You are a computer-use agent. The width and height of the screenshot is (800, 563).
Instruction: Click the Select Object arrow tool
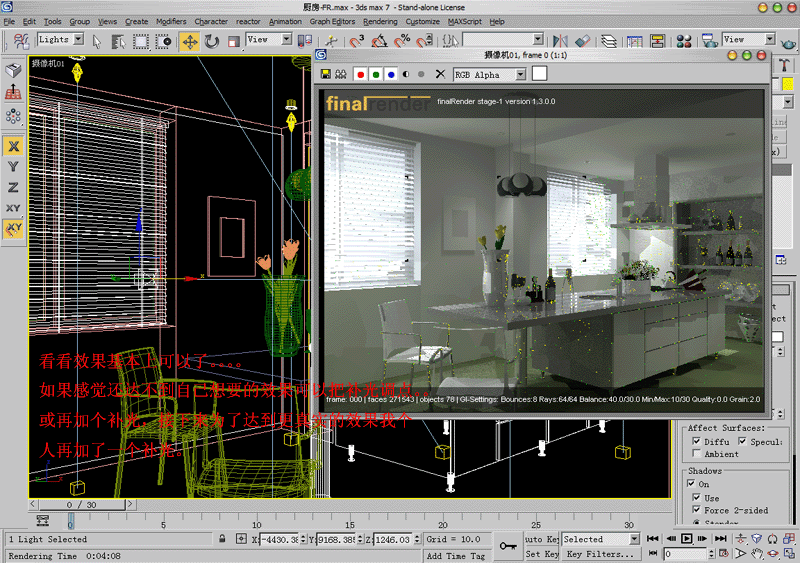tap(97, 41)
